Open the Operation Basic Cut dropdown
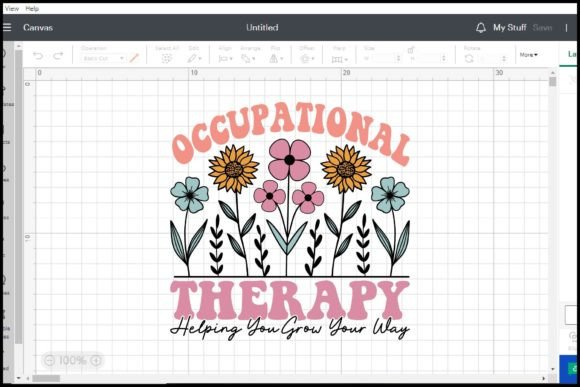 pos(103,58)
